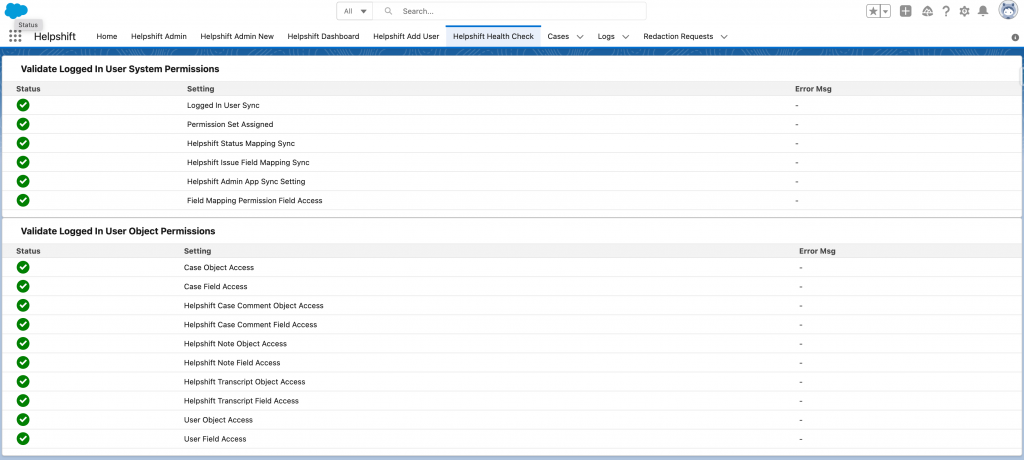Open Salesforce Help question mark icon
This screenshot has width=1024, height=460.
click(946, 11)
